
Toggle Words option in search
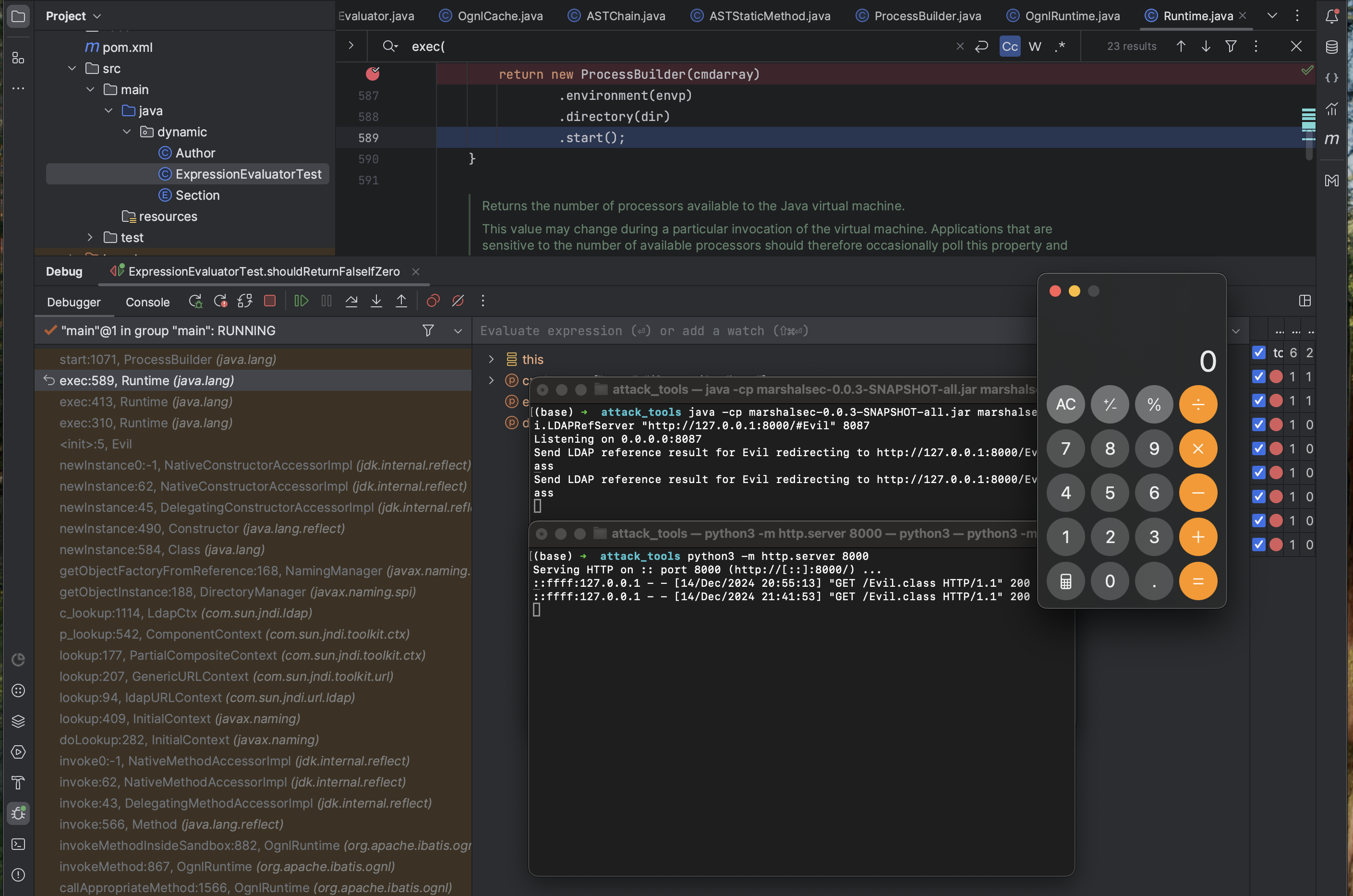pos(1035,46)
